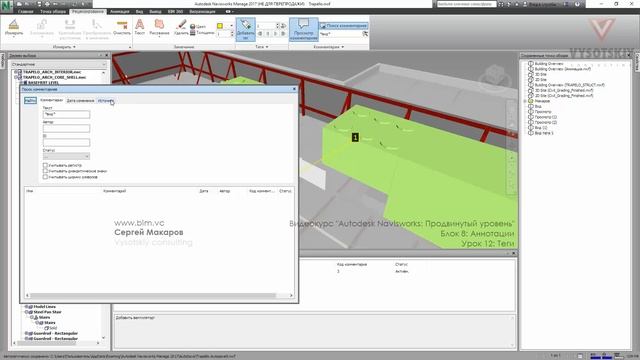Screen dimensions: 640x360
Task: Select Model Lines tree item
Action: click(x=45, y=307)
